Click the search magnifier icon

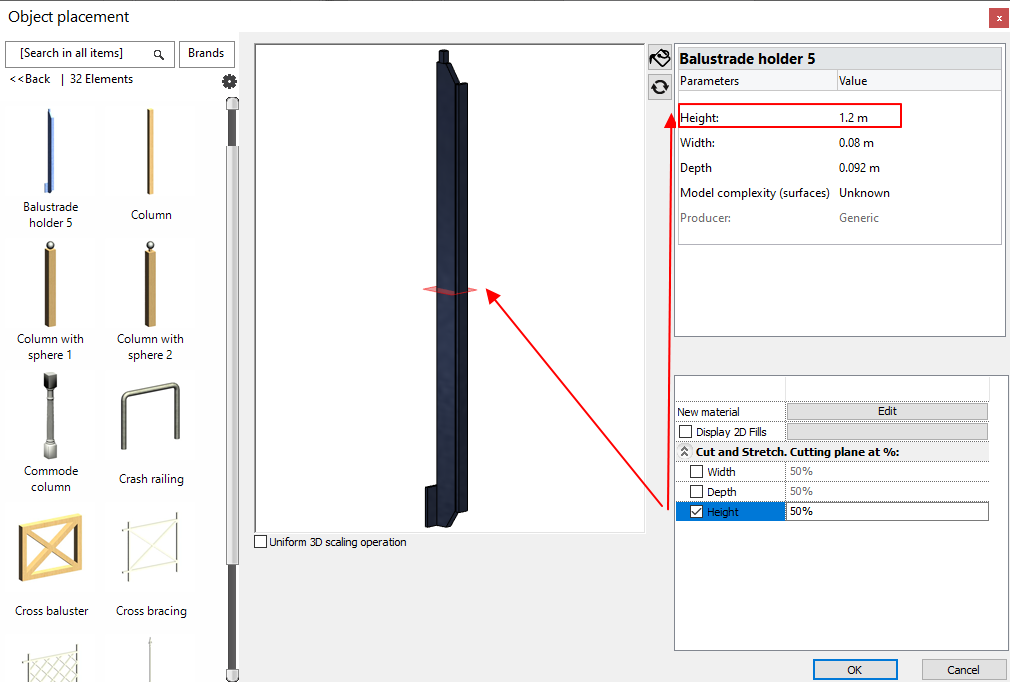158,54
